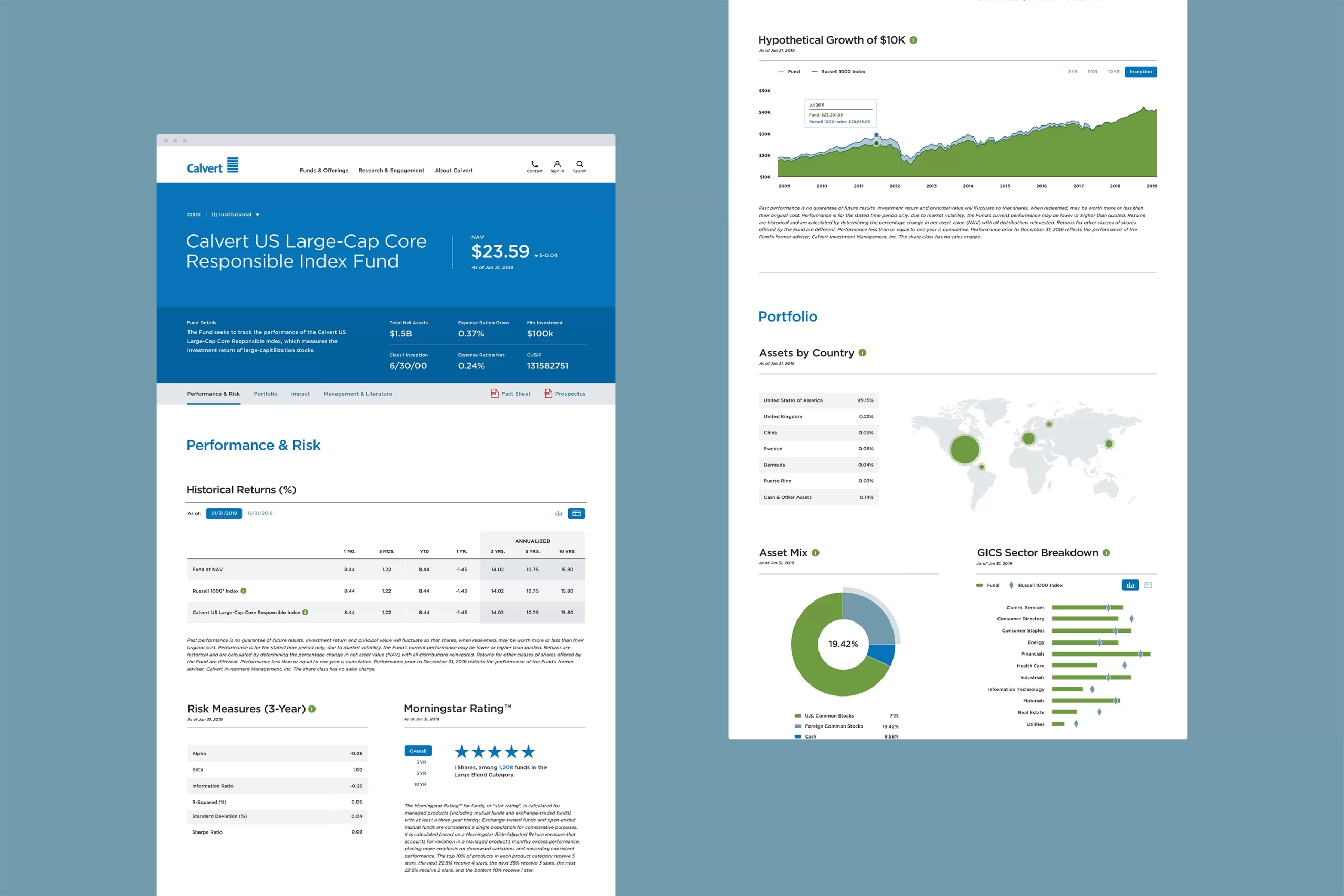
Task: Click the fifth Morningstar rating star
Action: 529,752
